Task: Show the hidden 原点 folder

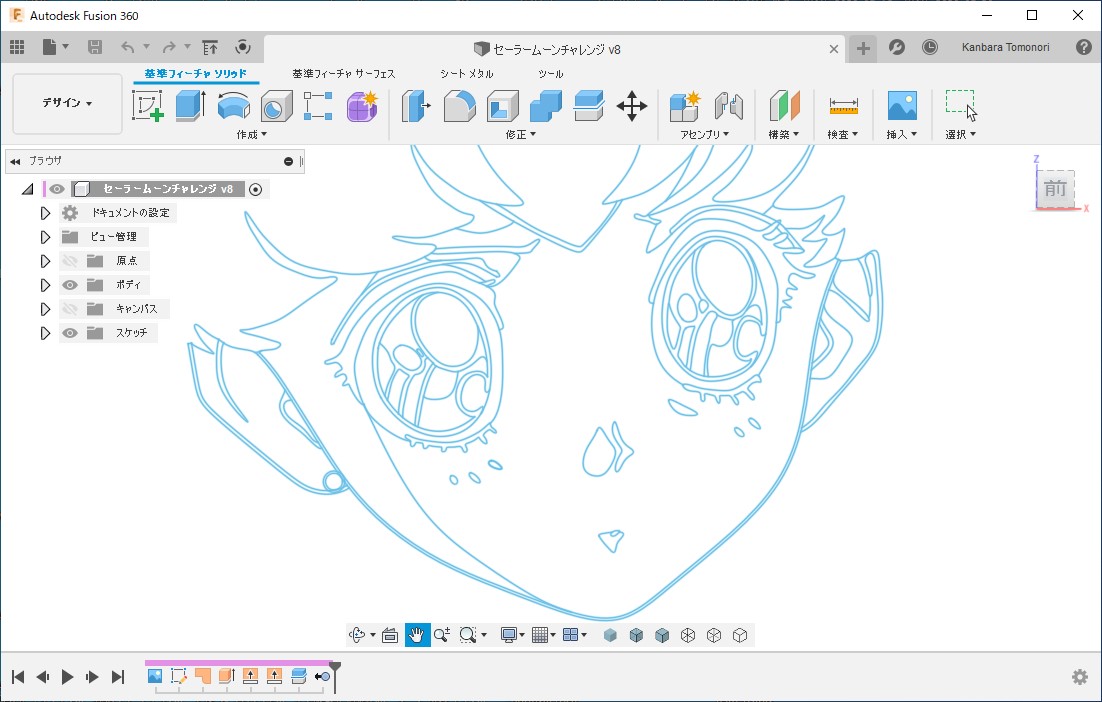Action: pos(70,261)
